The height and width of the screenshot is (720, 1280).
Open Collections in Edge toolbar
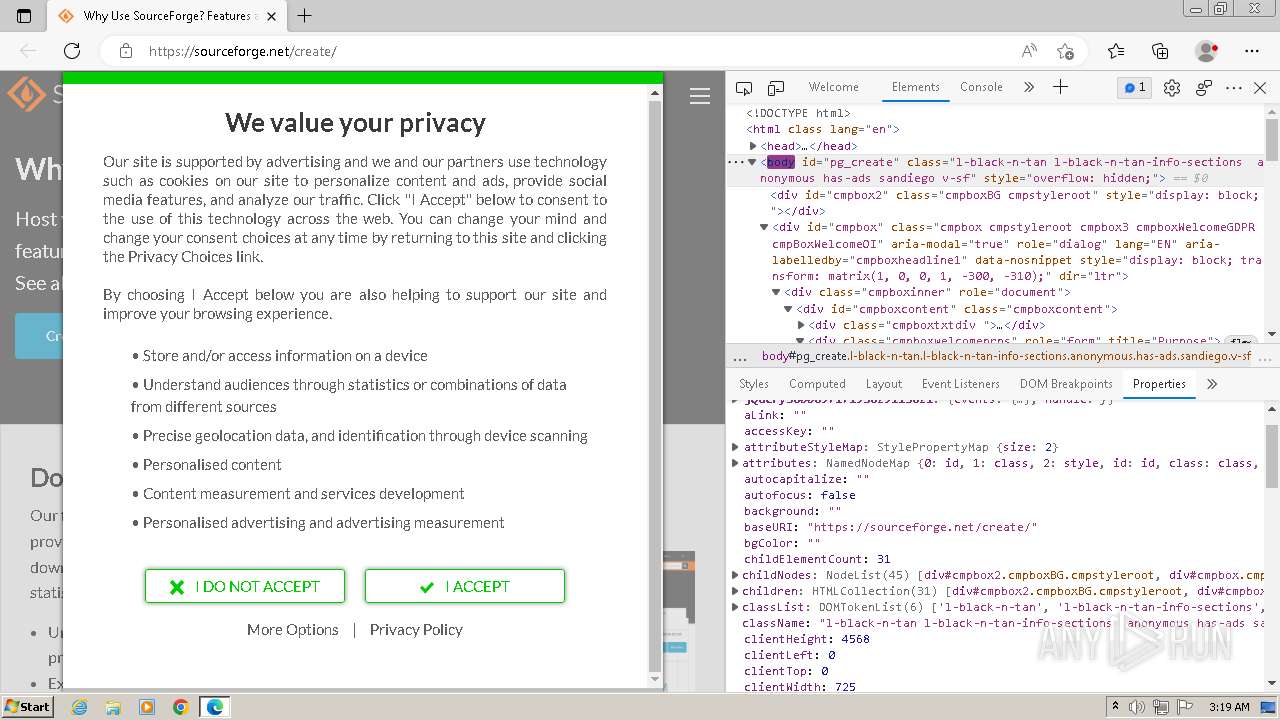[x=1160, y=51]
